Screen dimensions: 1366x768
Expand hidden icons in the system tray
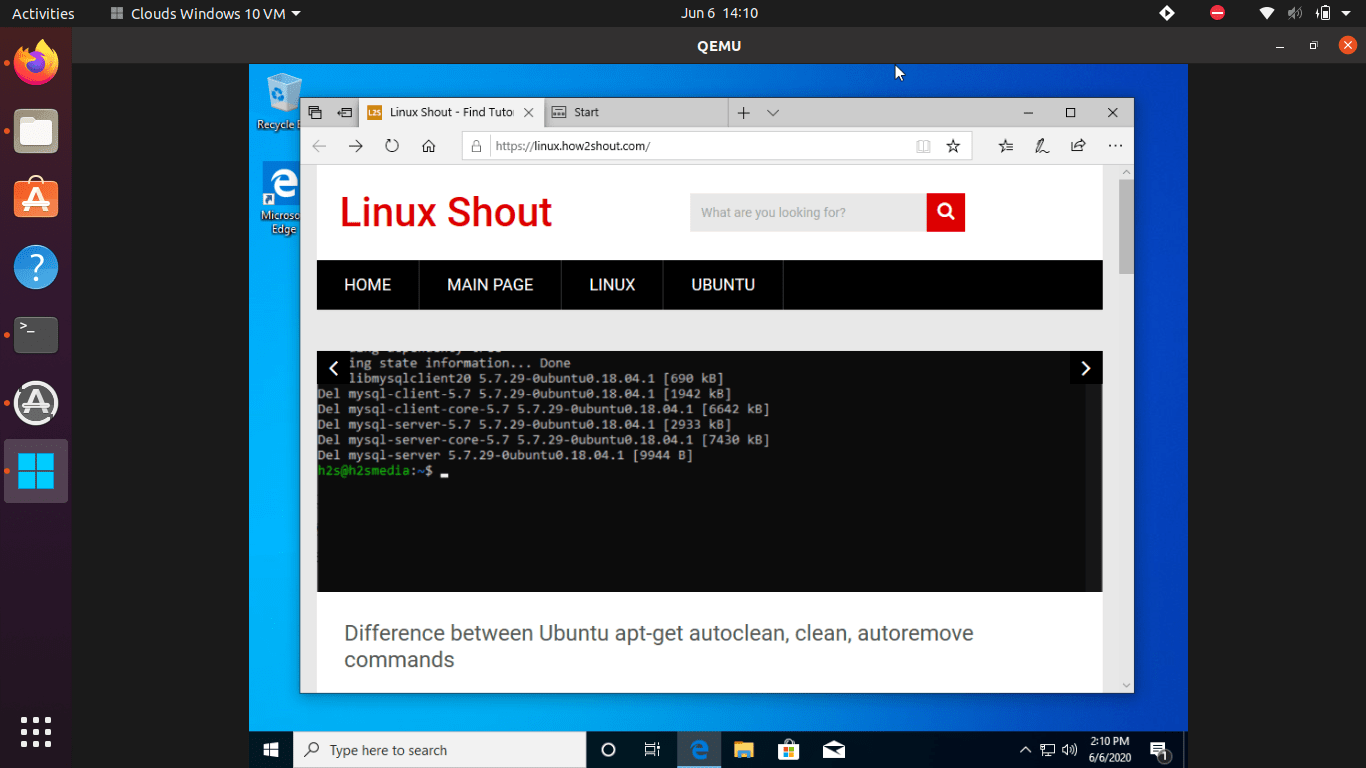point(1025,749)
